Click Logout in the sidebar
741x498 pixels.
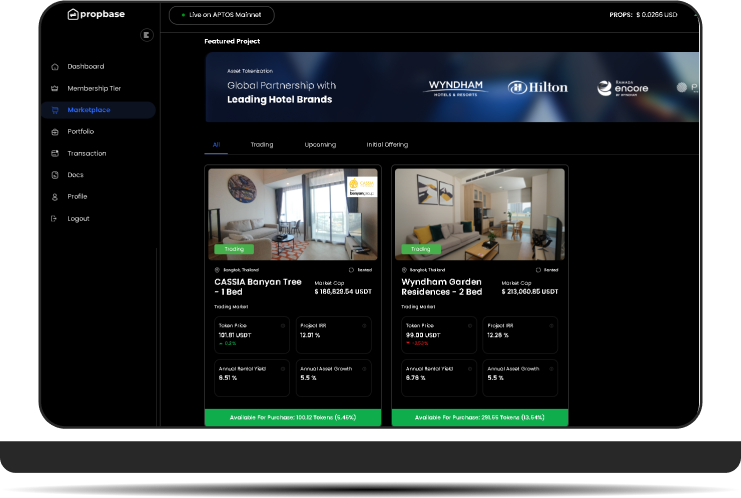tap(78, 219)
